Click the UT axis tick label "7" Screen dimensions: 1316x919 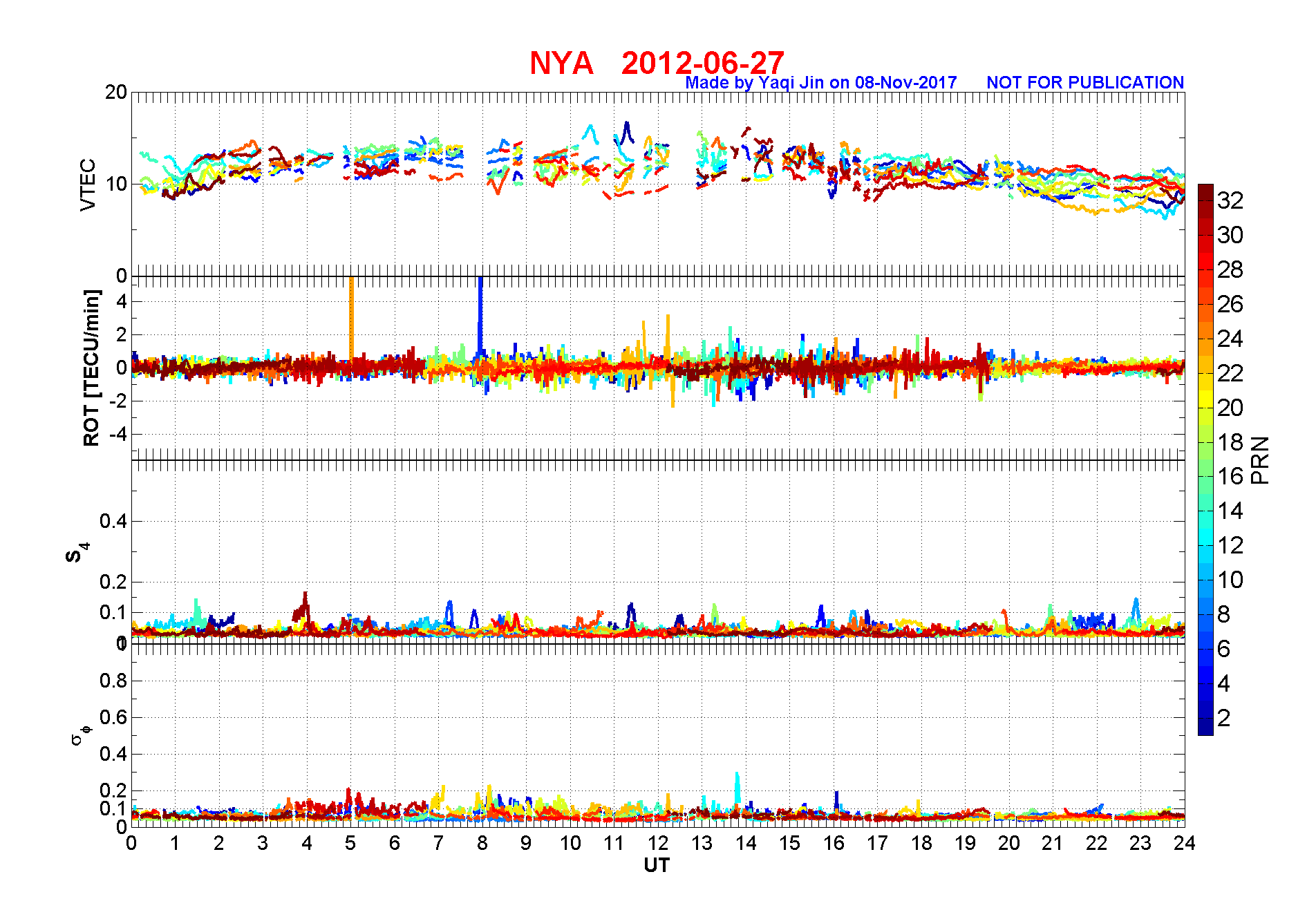point(438,843)
